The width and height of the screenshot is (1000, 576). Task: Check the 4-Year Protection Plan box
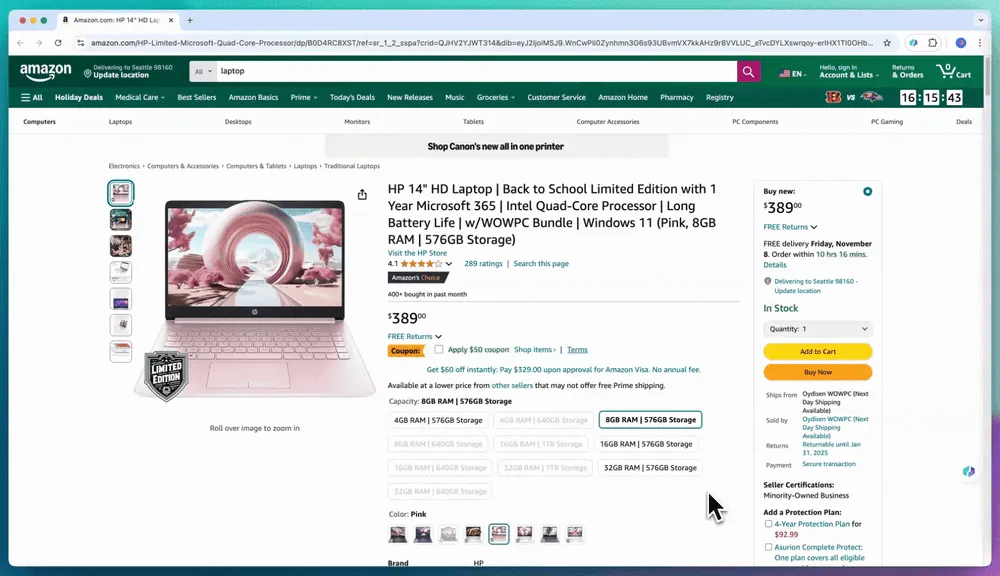coord(768,524)
